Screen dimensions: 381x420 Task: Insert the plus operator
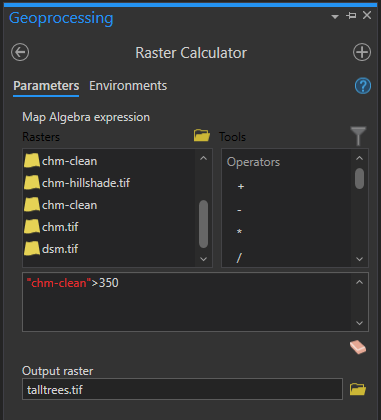[x=241, y=186]
